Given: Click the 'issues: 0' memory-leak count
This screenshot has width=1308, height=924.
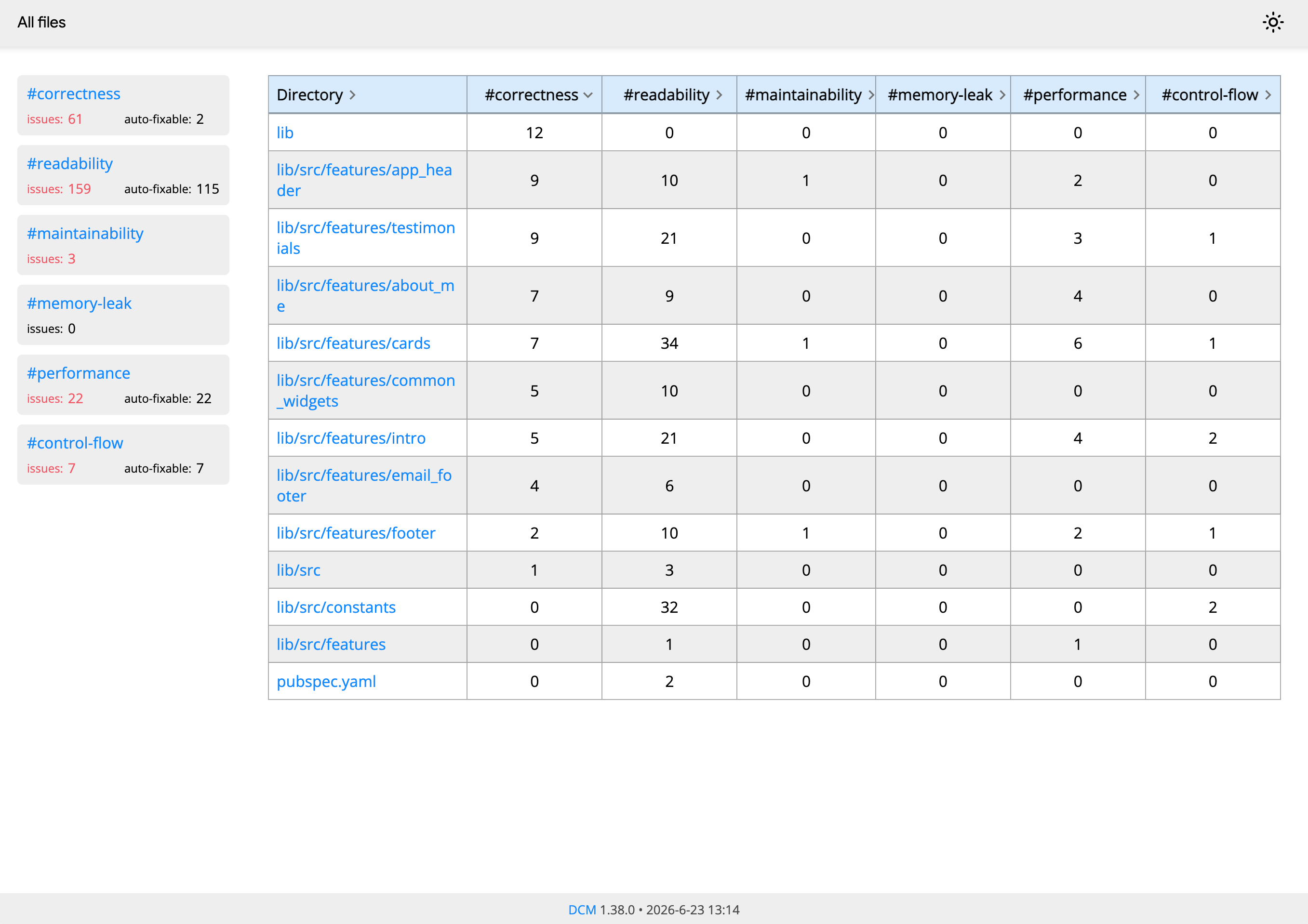Looking at the screenshot, I should [x=51, y=329].
